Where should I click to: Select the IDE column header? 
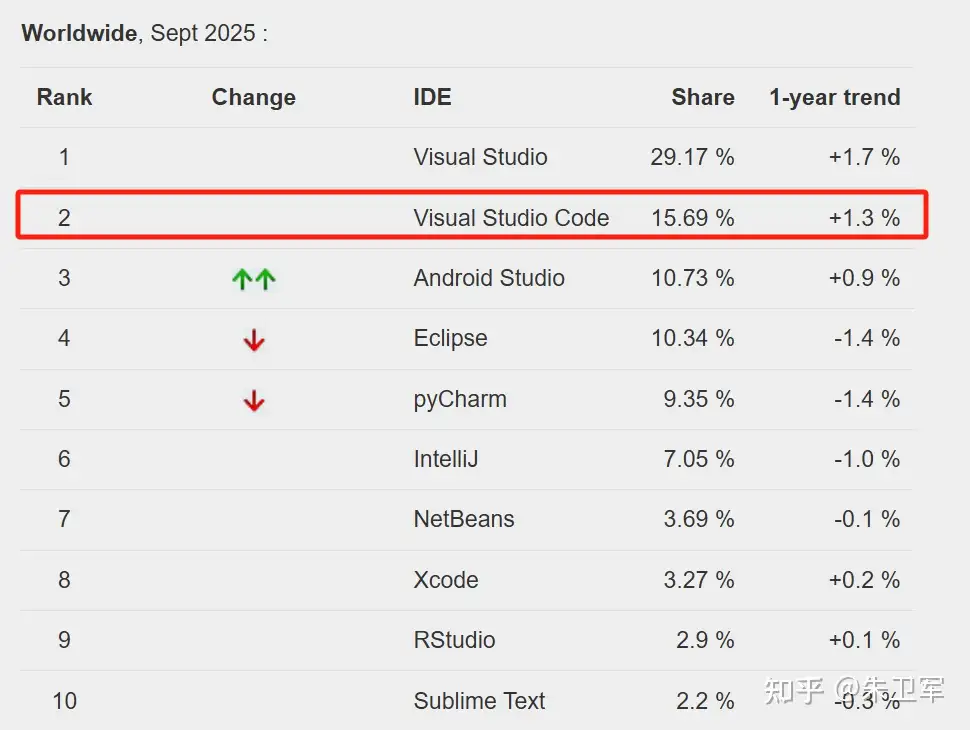click(432, 97)
